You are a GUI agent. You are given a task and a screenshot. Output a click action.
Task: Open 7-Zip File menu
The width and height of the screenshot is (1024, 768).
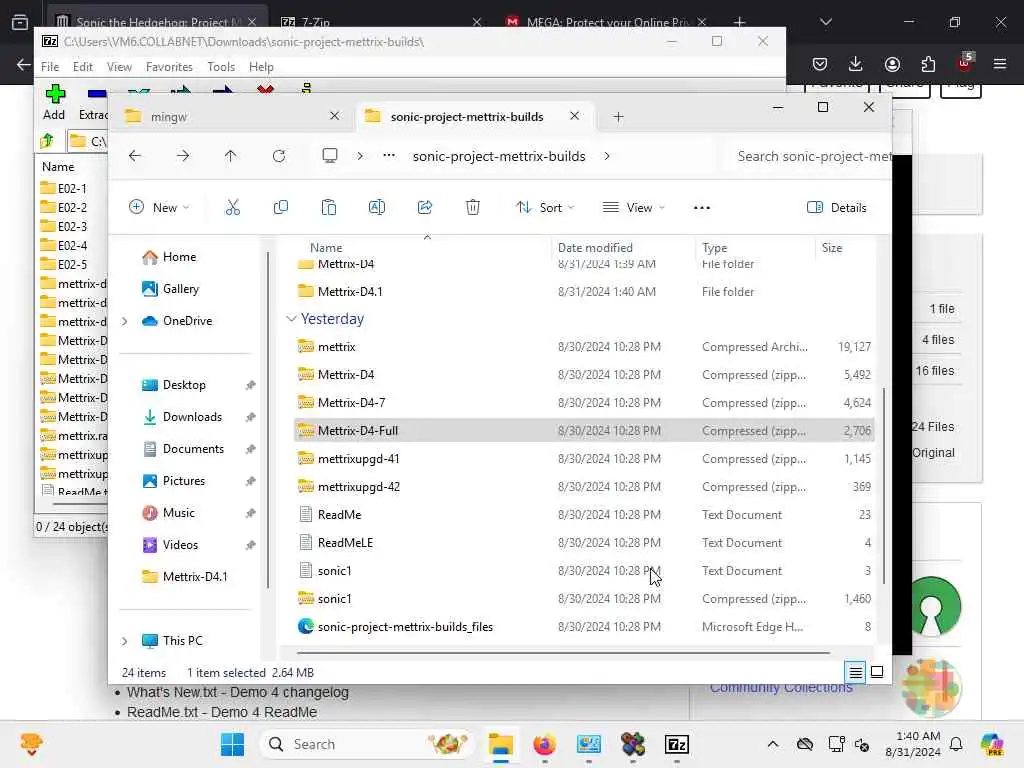tap(50, 67)
